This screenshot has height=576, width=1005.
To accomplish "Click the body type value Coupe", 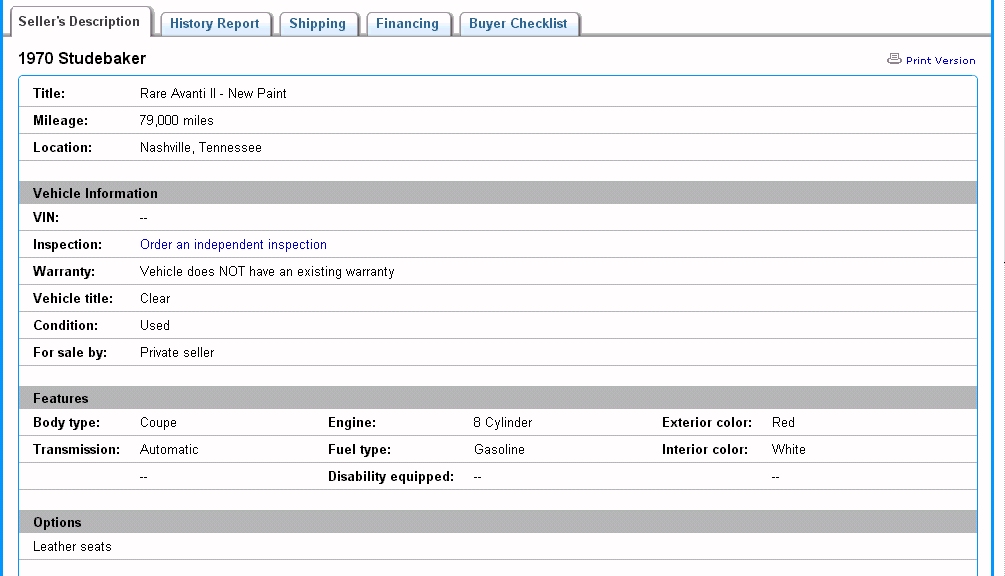I will click(x=158, y=423).
